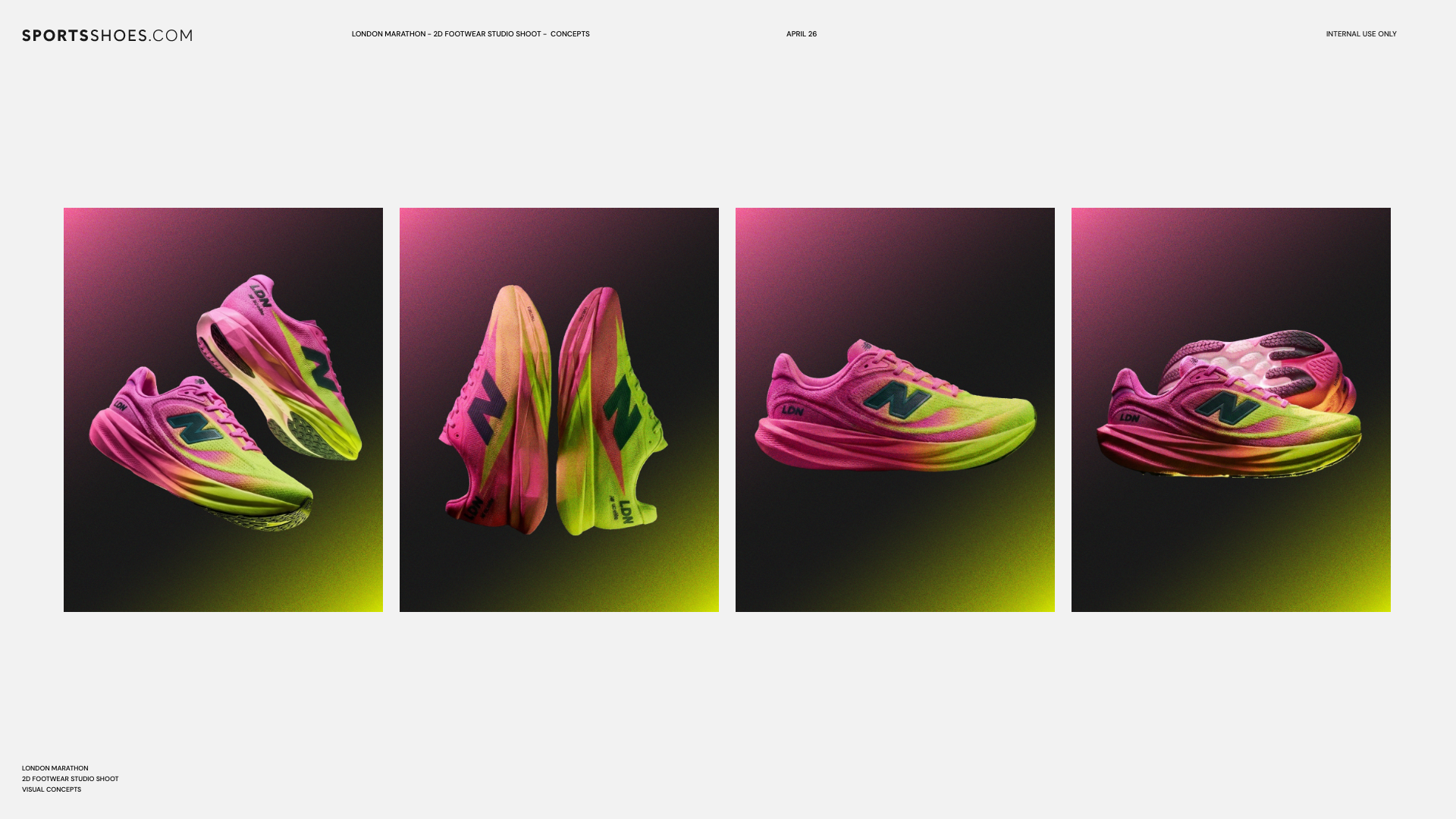This screenshot has height=819, width=1456.
Task: Click the LONDON MARATHON footer text
Action: 55,768
